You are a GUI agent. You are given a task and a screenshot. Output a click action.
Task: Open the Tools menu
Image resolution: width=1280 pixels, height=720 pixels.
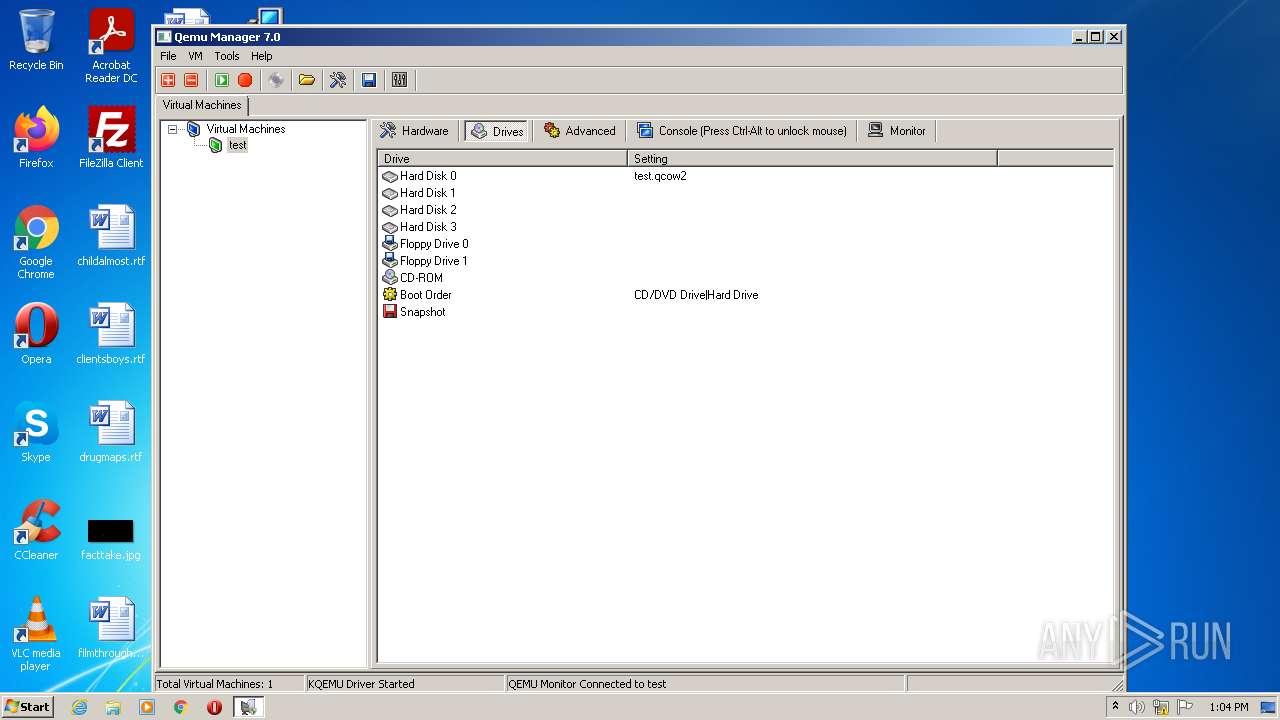[x=227, y=56]
